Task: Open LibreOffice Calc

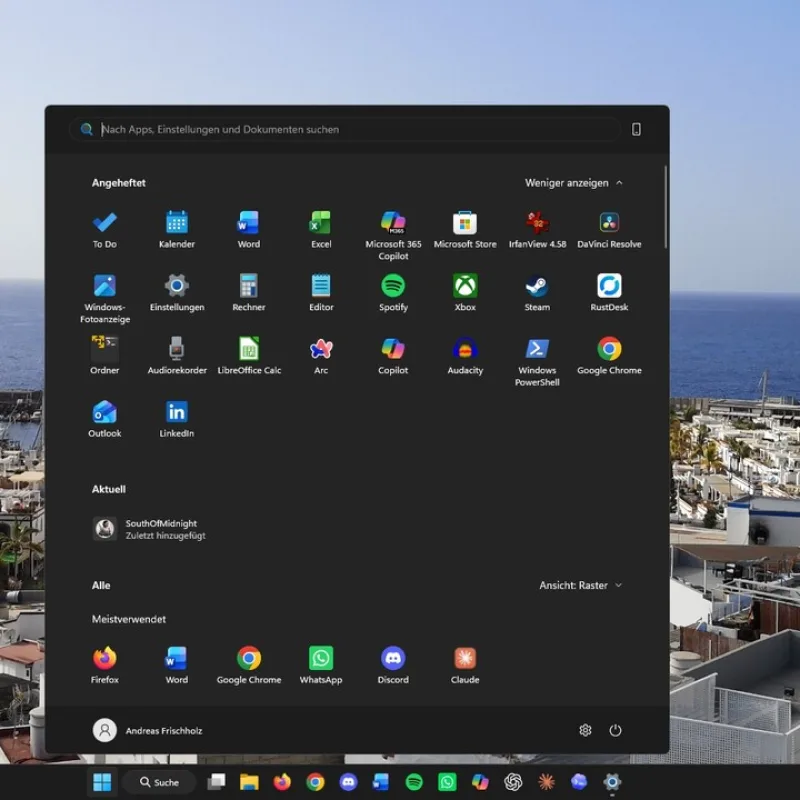Action: coord(248,356)
